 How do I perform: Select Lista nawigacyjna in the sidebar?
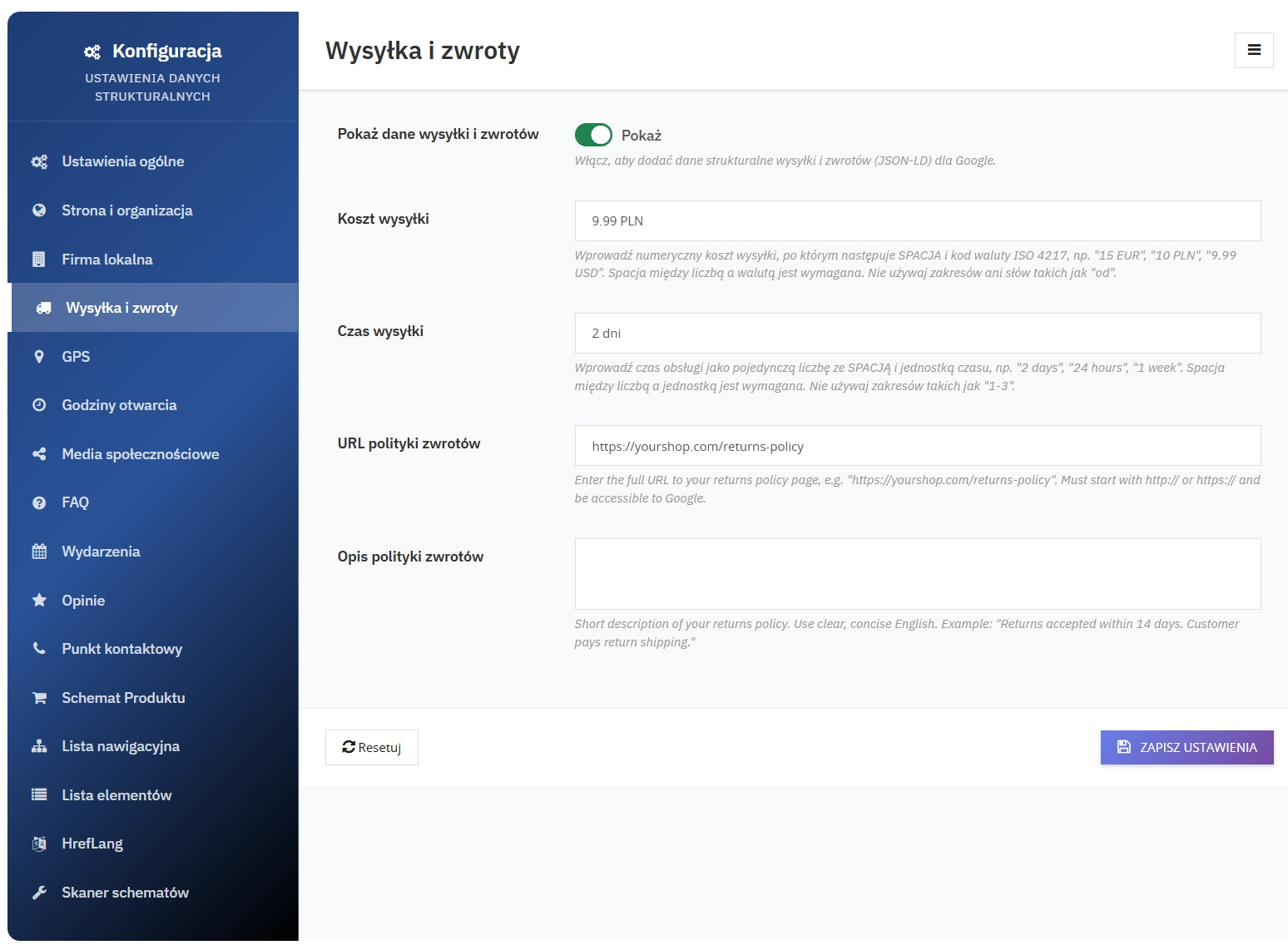pos(121,746)
